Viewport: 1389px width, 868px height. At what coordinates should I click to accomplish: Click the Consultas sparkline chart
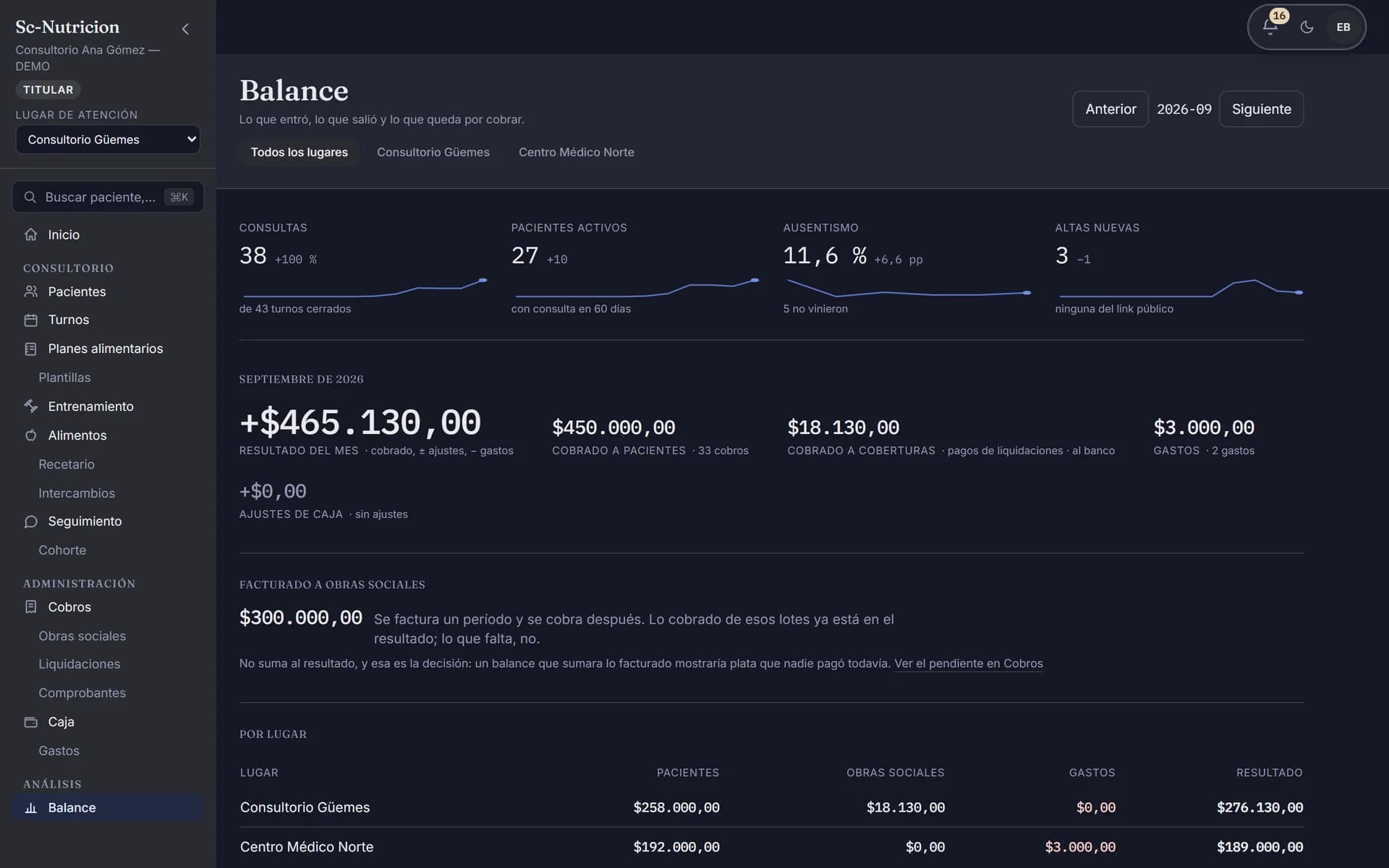tap(364, 288)
